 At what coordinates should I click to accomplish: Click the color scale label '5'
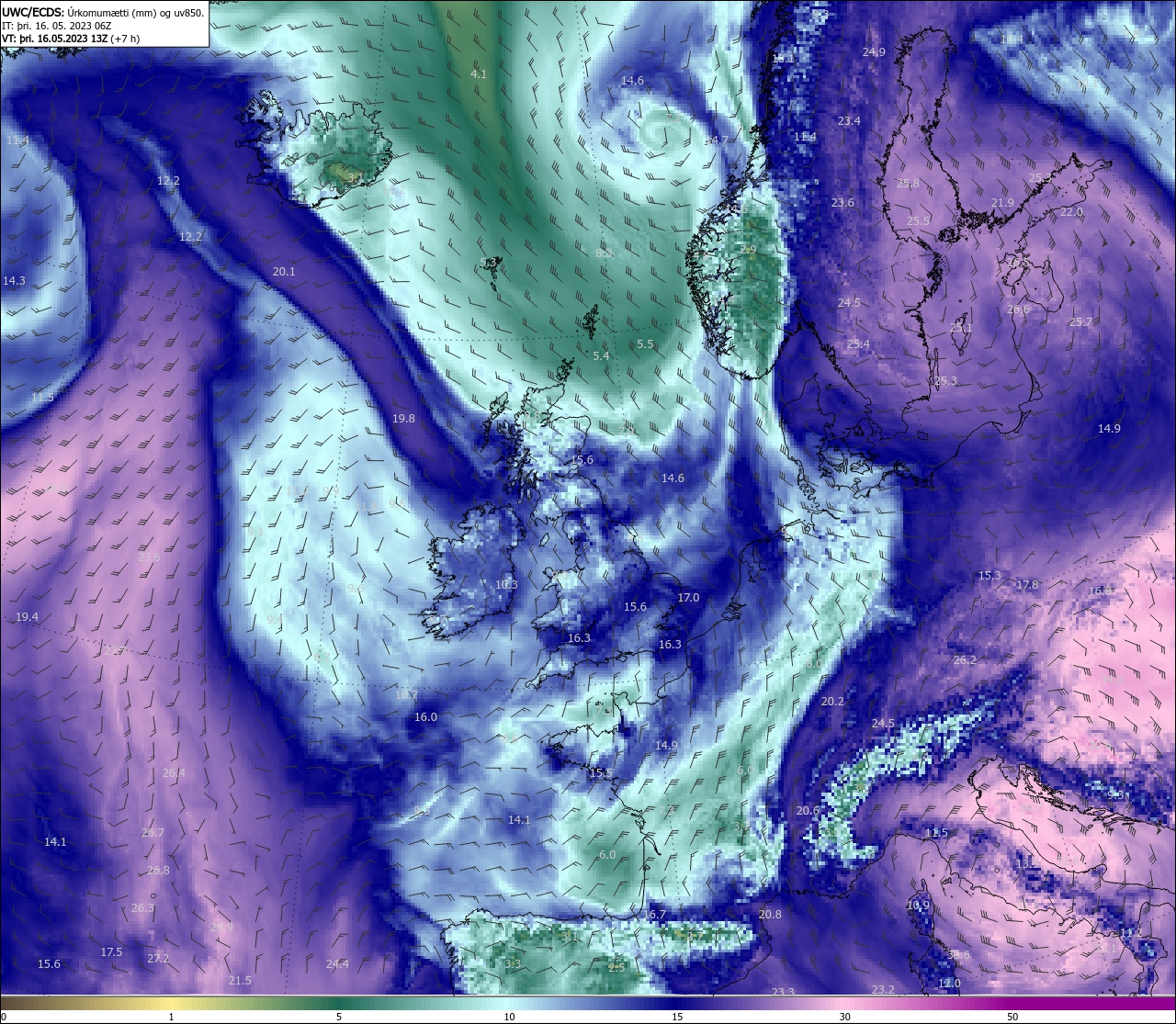(339, 1017)
